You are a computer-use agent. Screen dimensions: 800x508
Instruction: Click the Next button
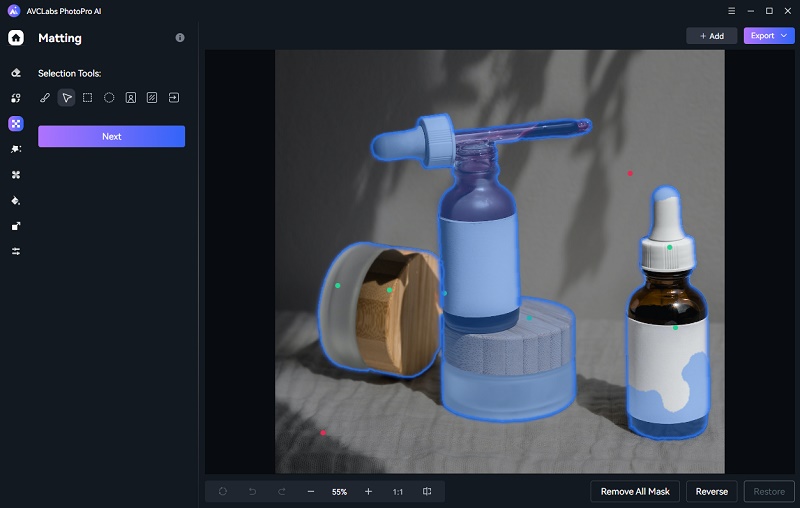pyautogui.click(x=111, y=136)
